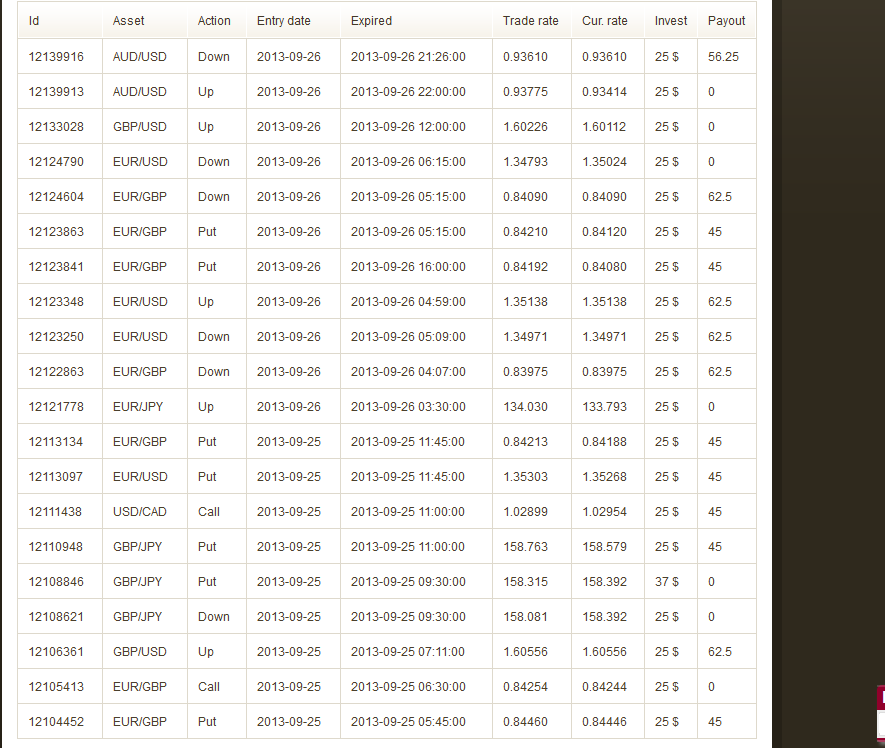Select trade Id 12124790
Image resolution: width=885 pixels, height=748 pixels.
(56, 161)
